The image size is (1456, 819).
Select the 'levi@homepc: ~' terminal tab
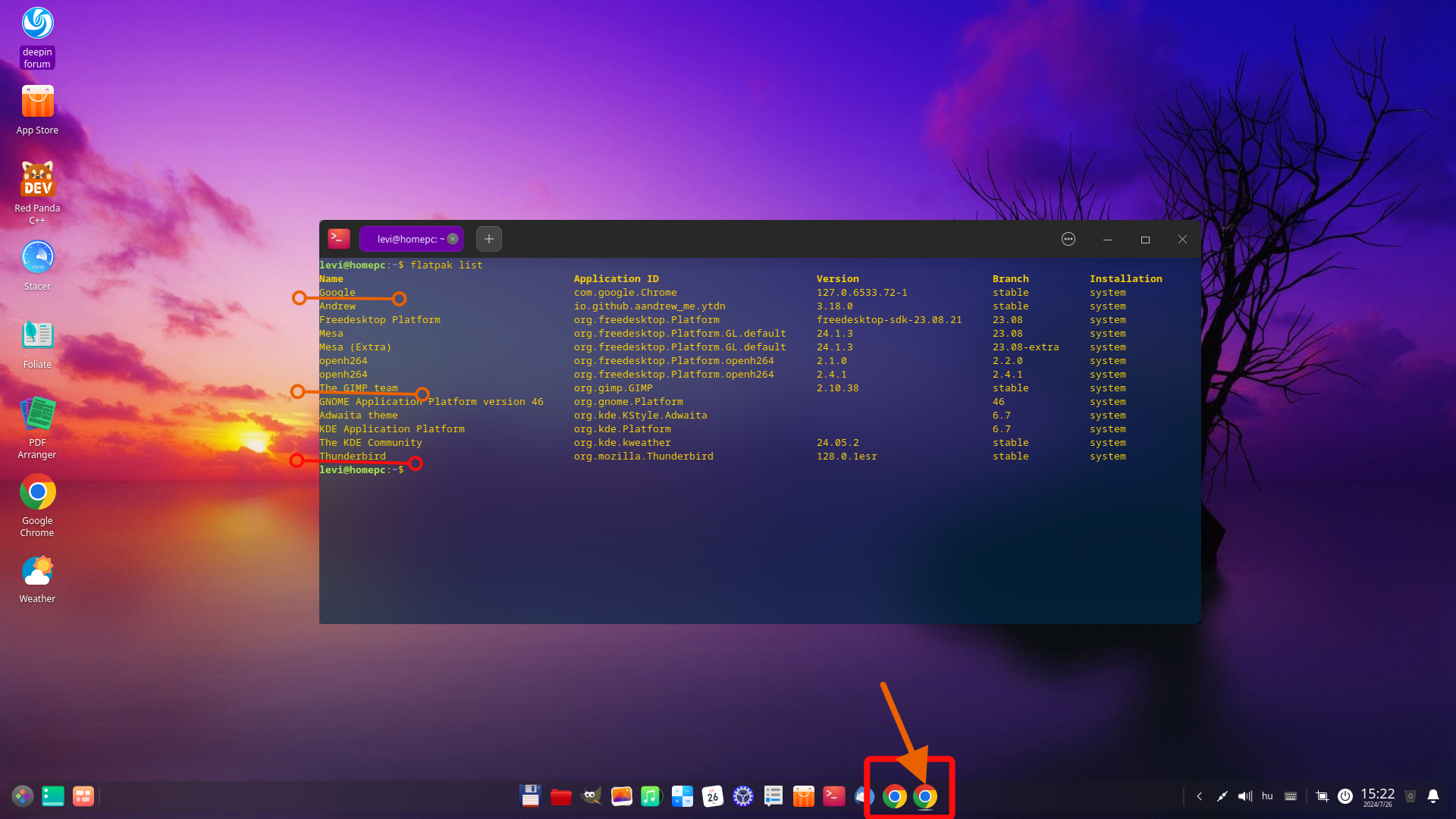[x=409, y=239]
